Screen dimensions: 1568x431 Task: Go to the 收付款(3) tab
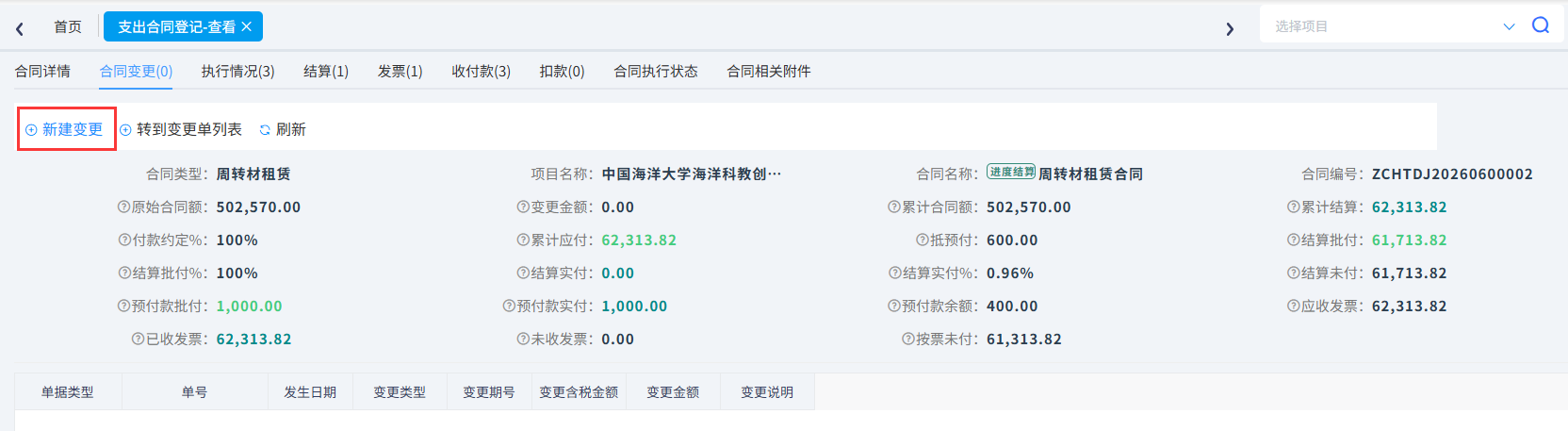(481, 71)
